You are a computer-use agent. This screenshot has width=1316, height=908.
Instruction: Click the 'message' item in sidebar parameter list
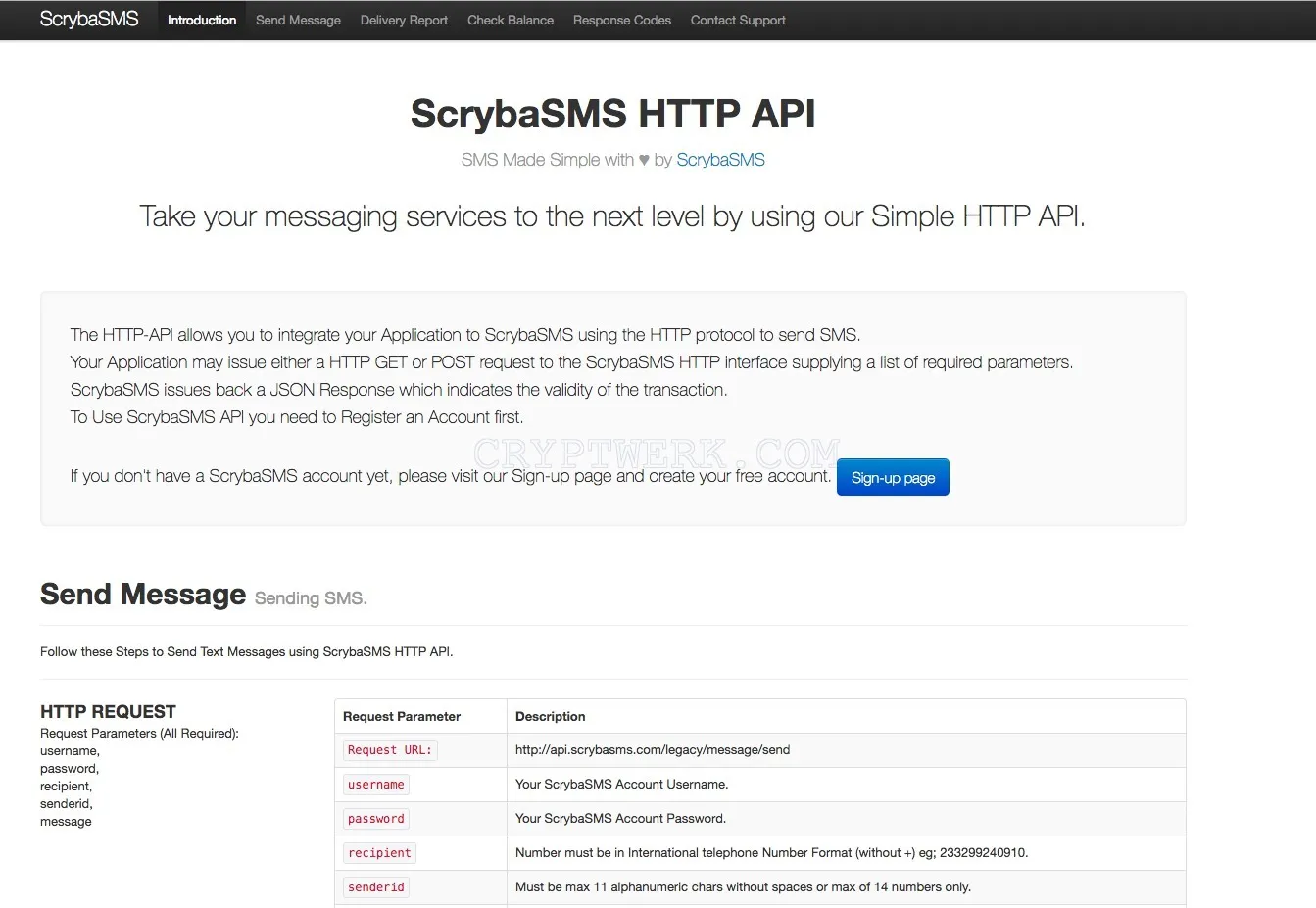pos(66,822)
